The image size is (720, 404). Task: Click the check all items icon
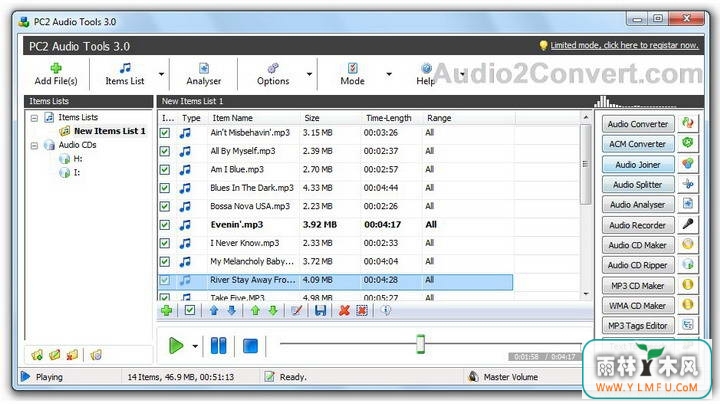point(190,311)
